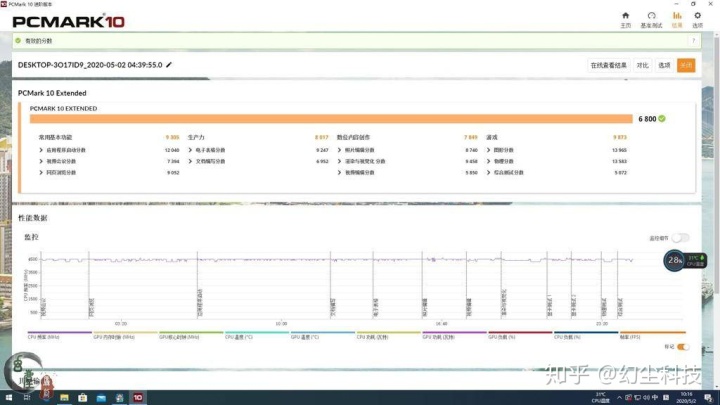Expand the video conferencing score (7 394)
The height and width of the screenshot is (405, 720).
(41, 161)
